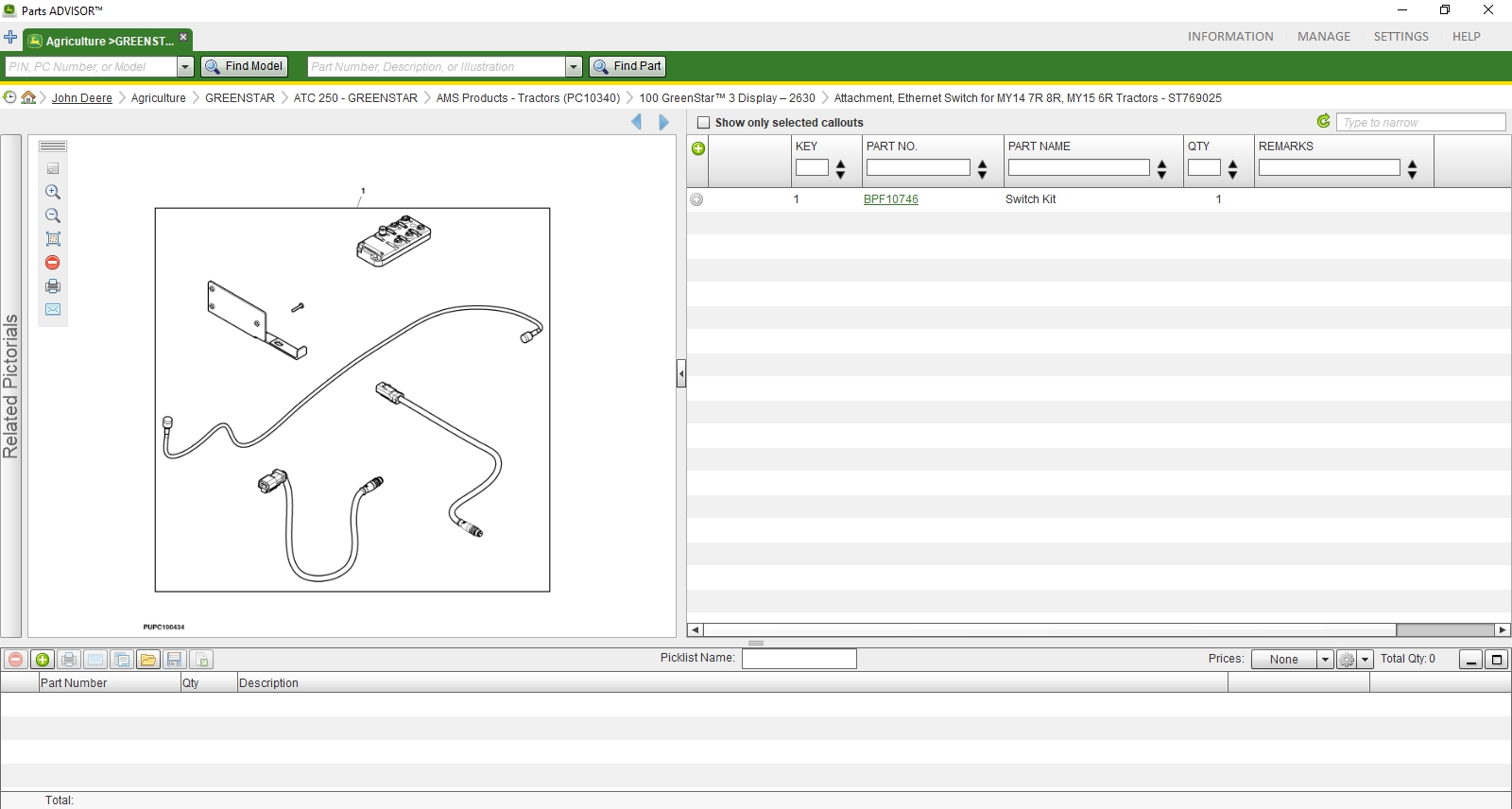Expand the PIN, PC Number, or Model dropdown
1512x809 pixels.
(185, 67)
